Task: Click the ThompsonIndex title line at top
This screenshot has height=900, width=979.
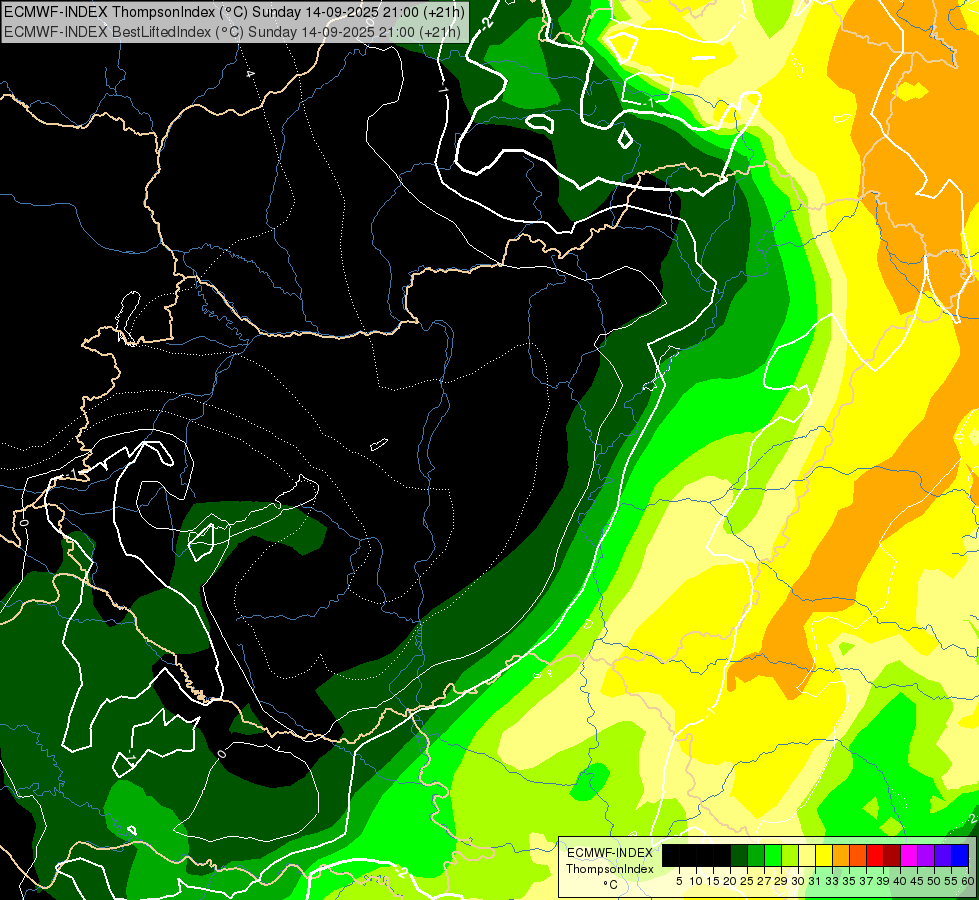Action: click(x=234, y=12)
